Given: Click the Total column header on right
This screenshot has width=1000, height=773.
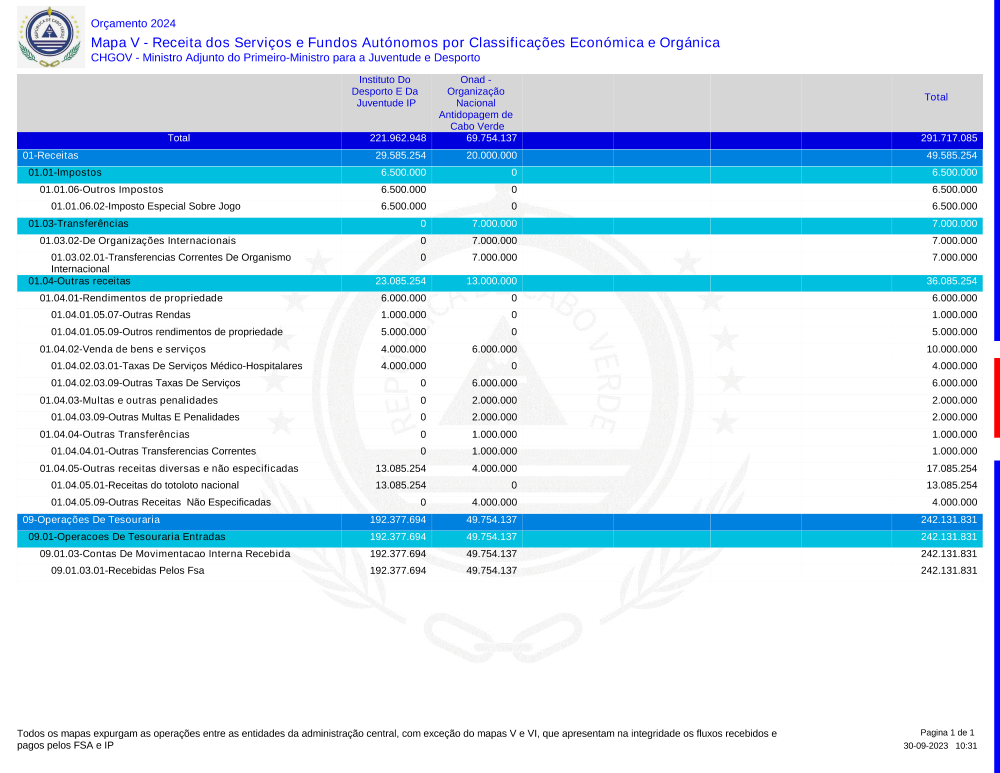Looking at the screenshot, I should point(936,97).
